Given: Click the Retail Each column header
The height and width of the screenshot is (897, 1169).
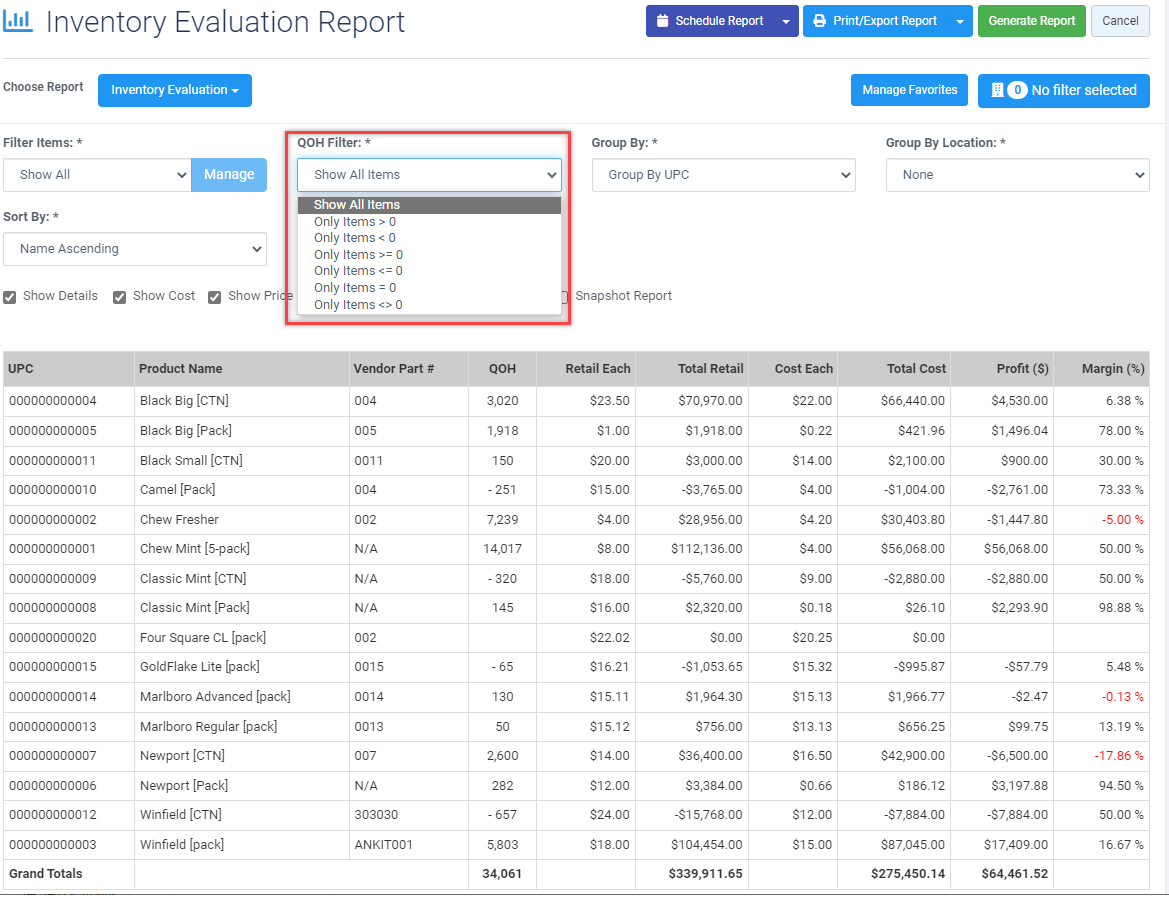Looking at the screenshot, I should 586,369.
